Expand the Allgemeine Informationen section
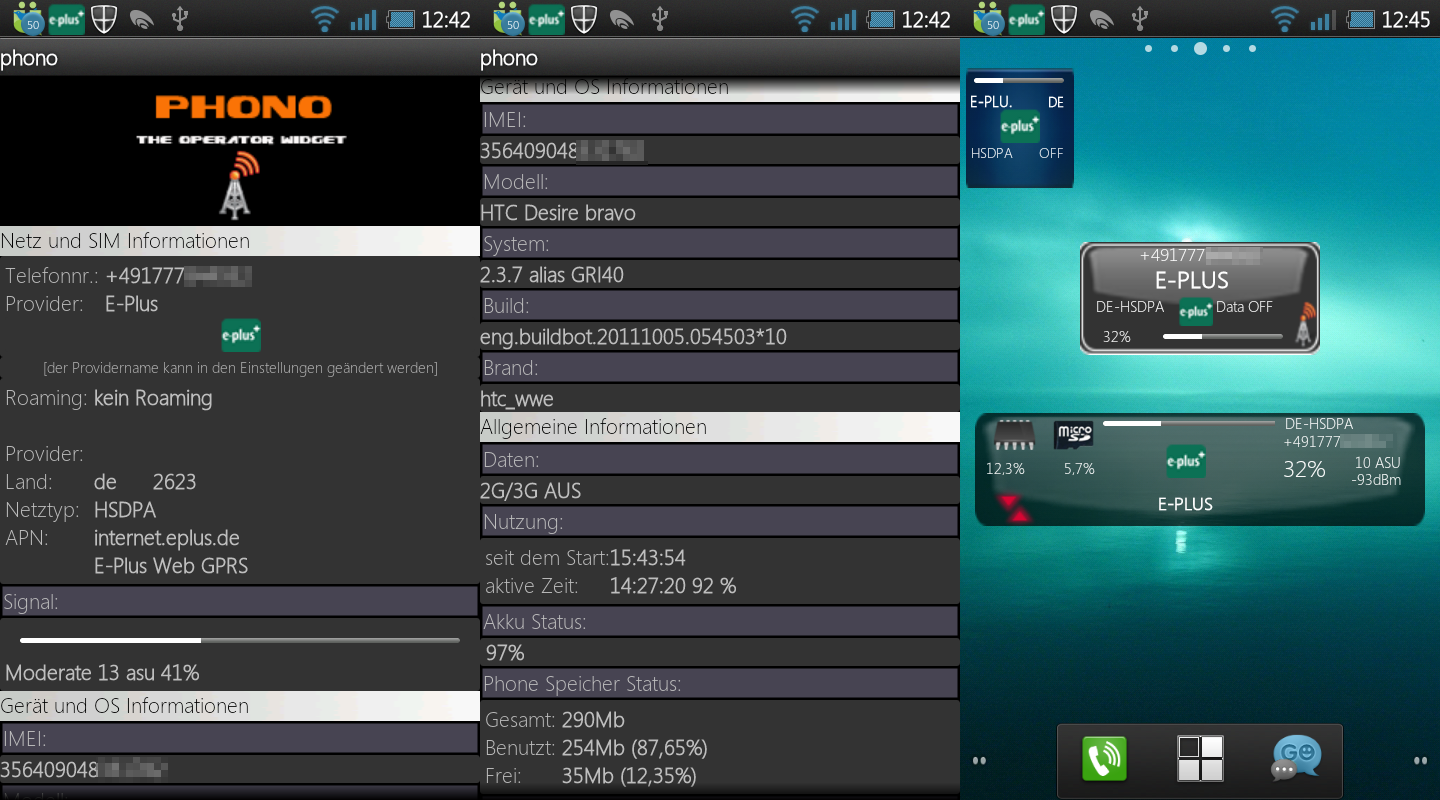1440x800 pixels. tap(719, 427)
